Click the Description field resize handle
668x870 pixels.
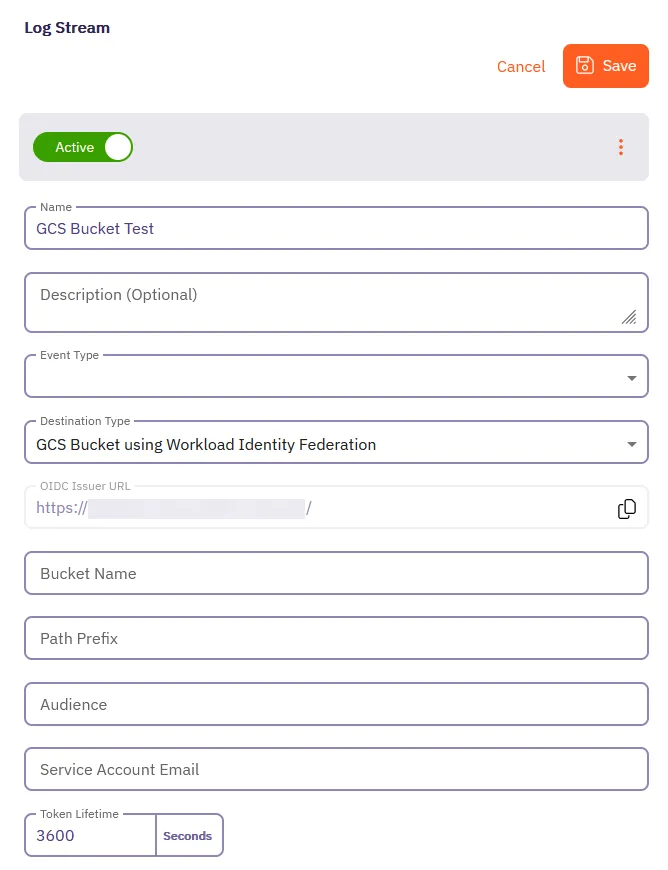[629, 317]
